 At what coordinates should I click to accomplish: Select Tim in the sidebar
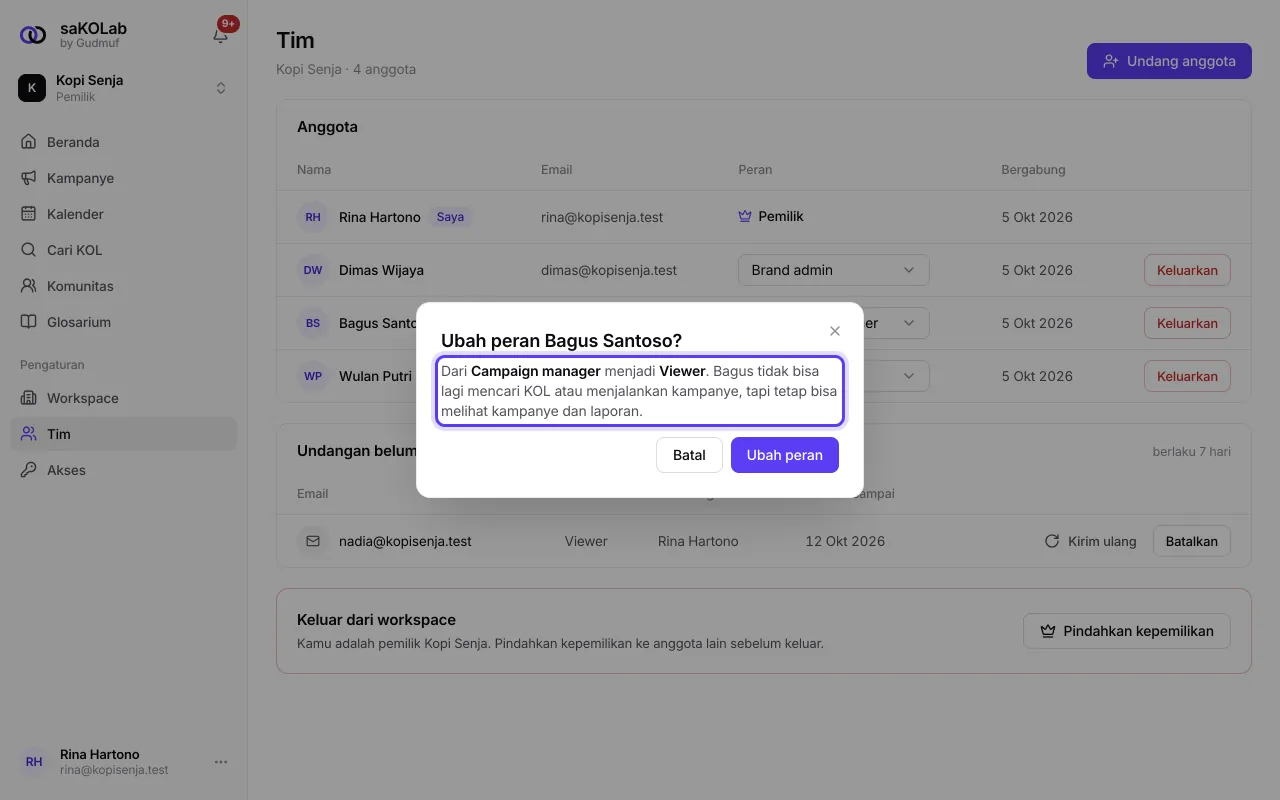pyautogui.click(x=123, y=434)
